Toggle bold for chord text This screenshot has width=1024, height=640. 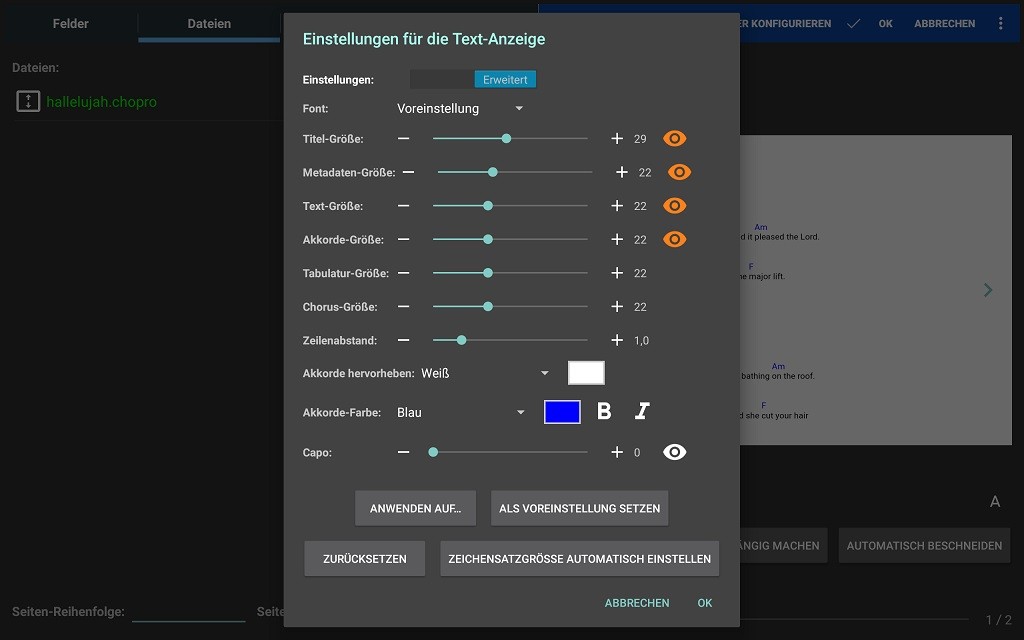pyautogui.click(x=604, y=411)
